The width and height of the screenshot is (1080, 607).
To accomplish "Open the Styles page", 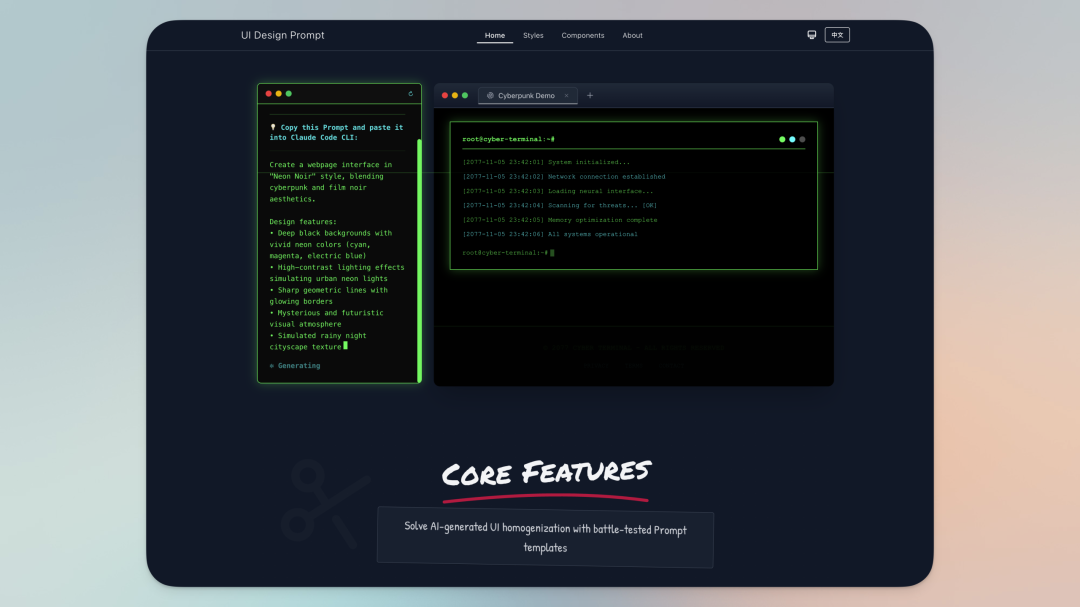I will click(x=533, y=36).
